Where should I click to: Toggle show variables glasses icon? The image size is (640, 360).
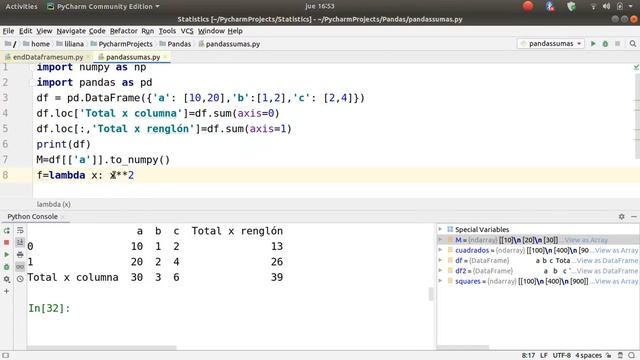coord(20,267)
